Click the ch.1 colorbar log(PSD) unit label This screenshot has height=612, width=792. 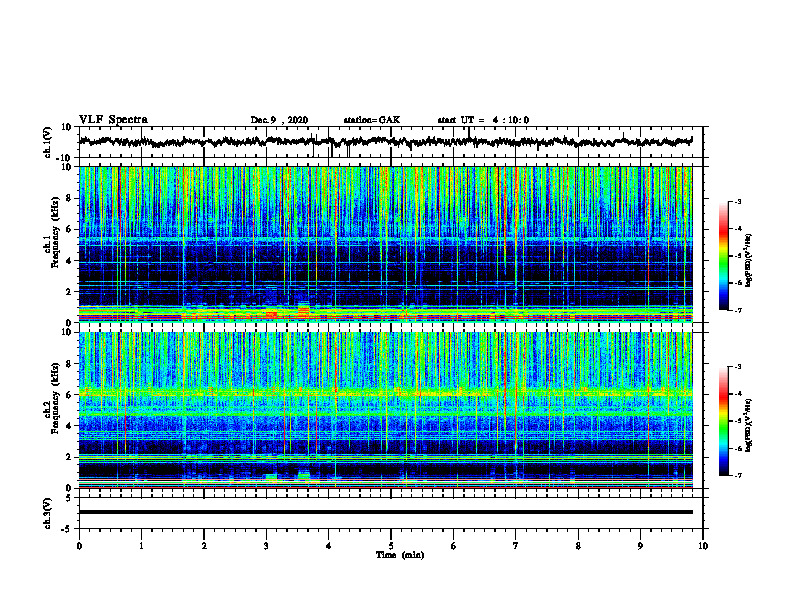tap(749, 261)
